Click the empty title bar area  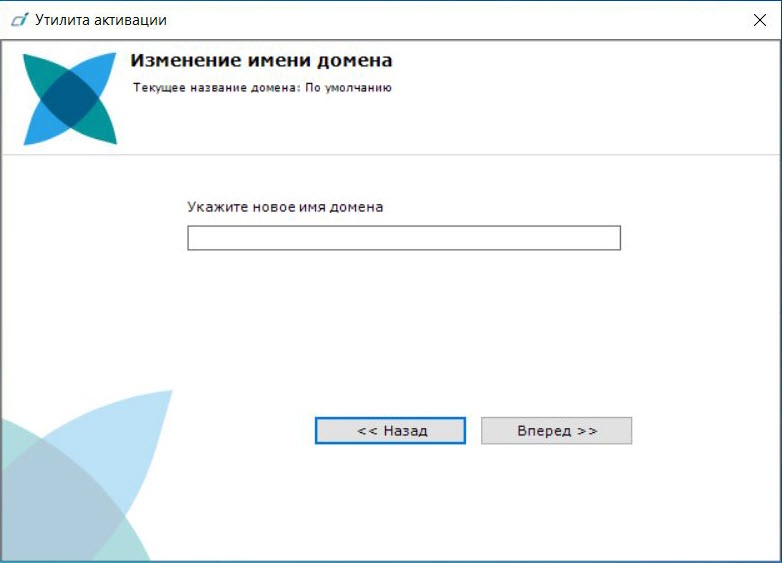(450, 20)
